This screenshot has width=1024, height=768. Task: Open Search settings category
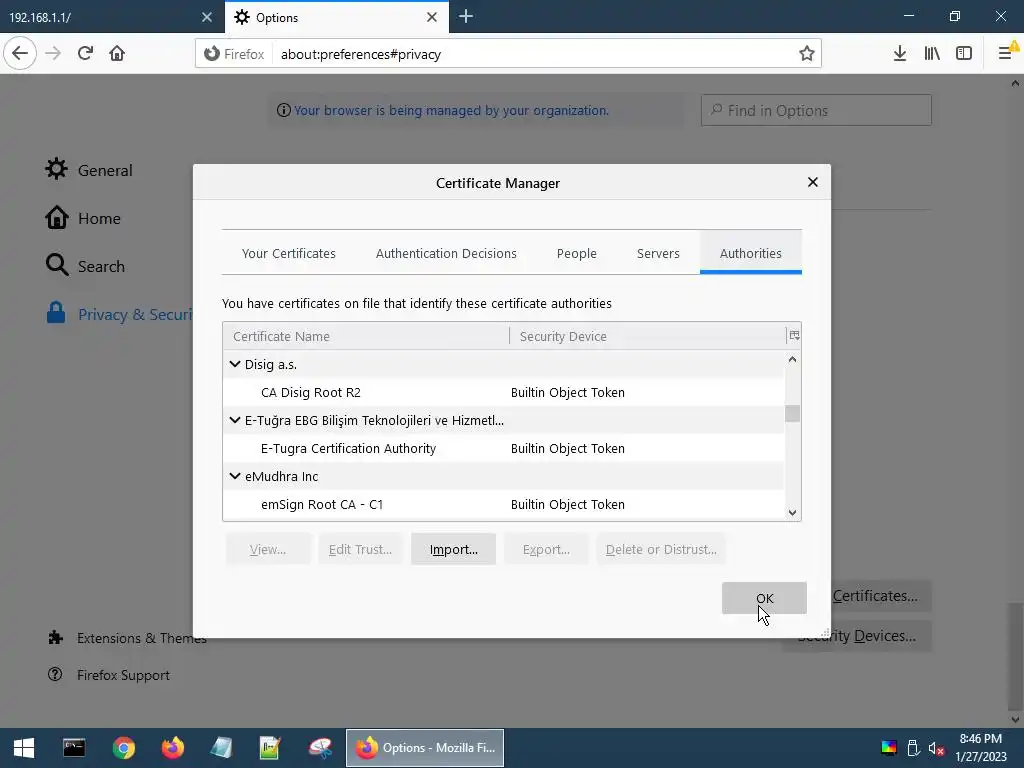85,266
